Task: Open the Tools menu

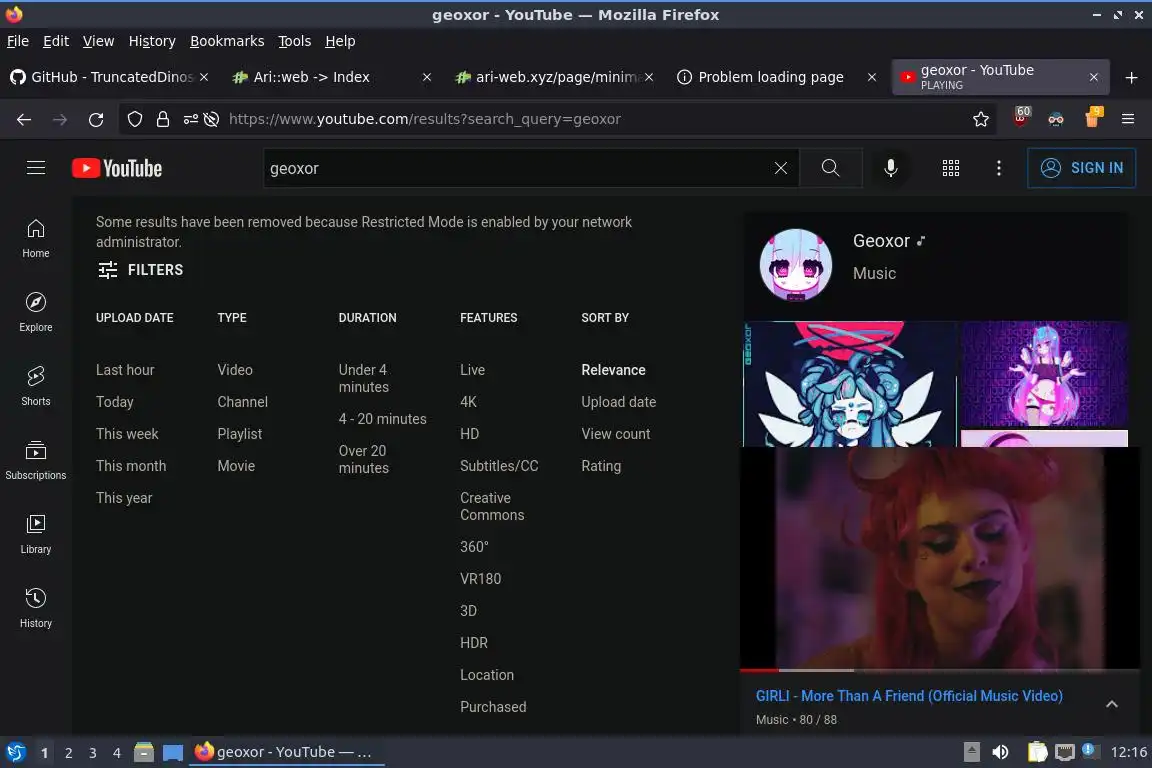Action: pos(295,41)
